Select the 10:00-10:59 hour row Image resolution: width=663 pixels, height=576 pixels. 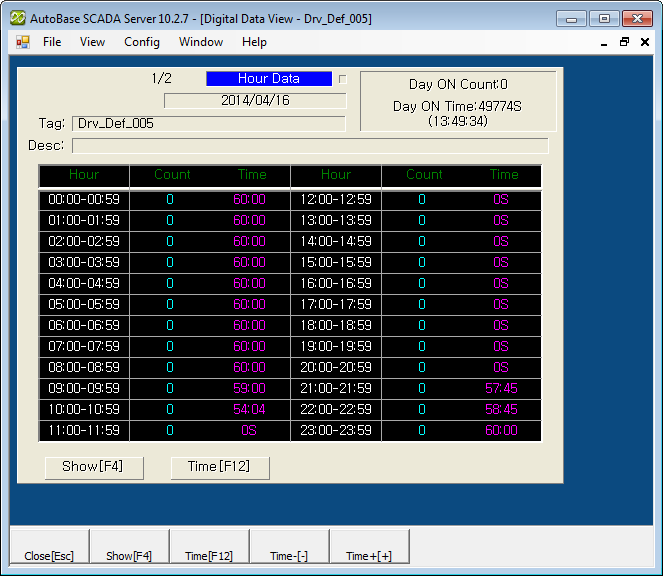click(x=164, y=409)
